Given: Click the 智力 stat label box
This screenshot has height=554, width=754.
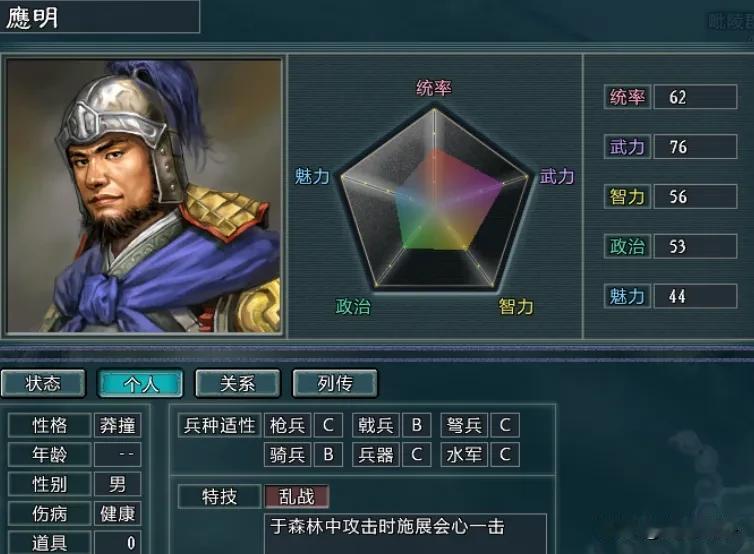Looking at the screenshot, I should tap(627, 197).
